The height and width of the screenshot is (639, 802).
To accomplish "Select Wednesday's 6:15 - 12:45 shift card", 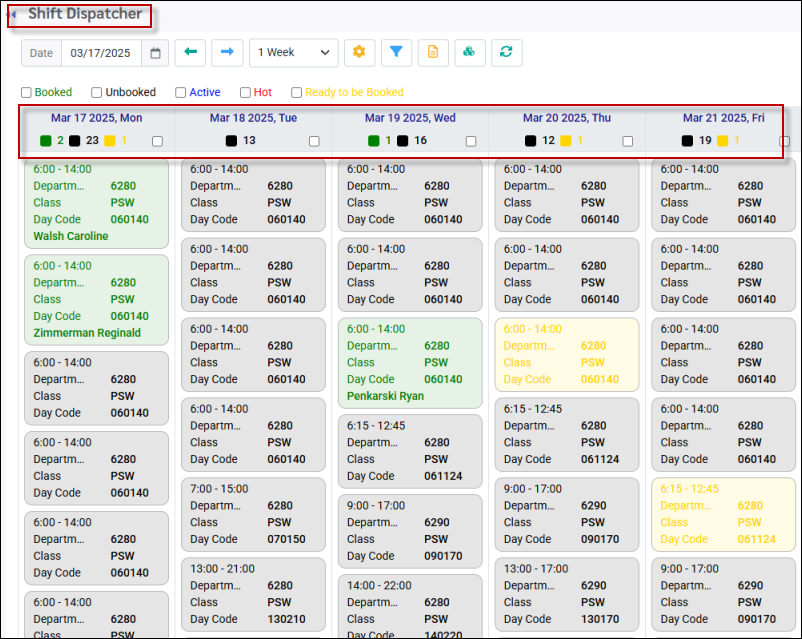I will 410,451.
